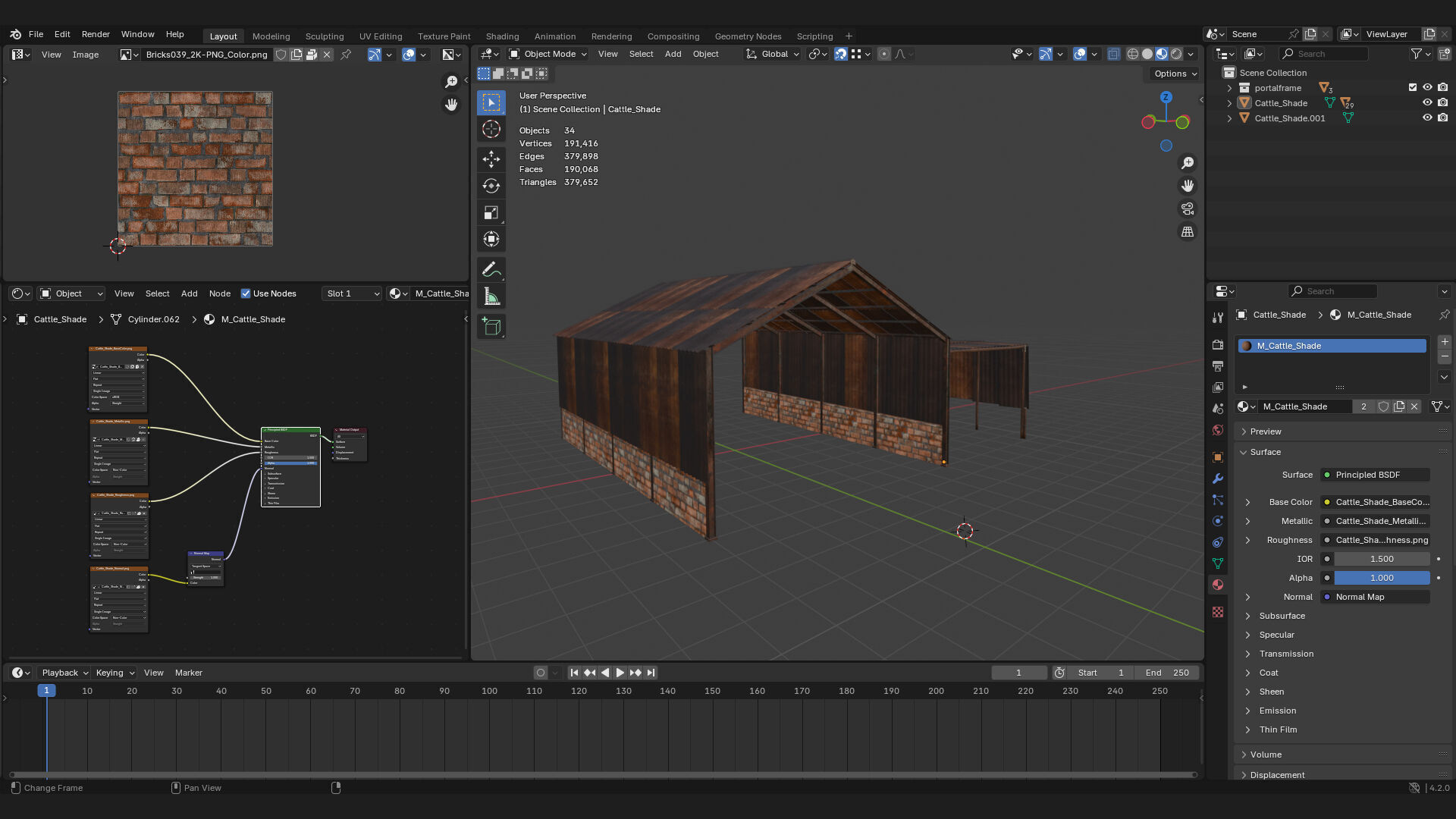Activate the Move tool
This screenshot has height=819, width=1456.
[x=491, y=158]
